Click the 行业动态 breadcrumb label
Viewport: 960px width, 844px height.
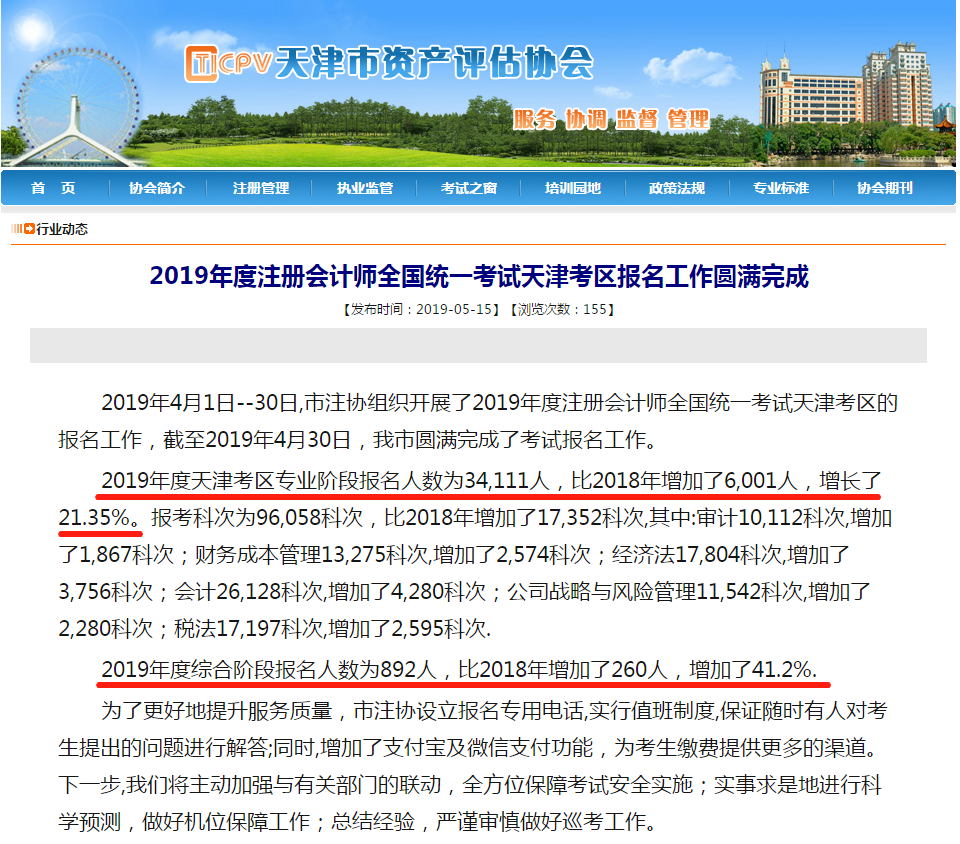click(x=62, y=229)
